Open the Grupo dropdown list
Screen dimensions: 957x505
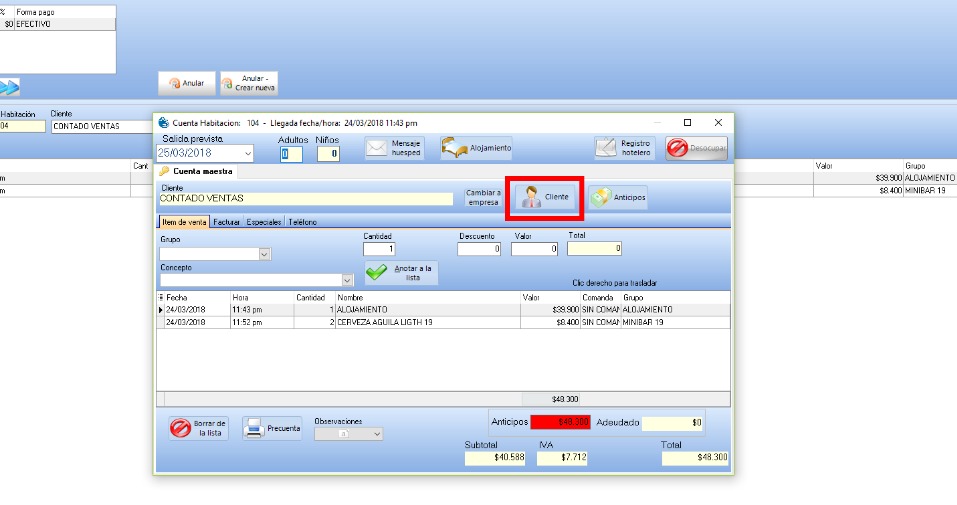tap(265, 254)
